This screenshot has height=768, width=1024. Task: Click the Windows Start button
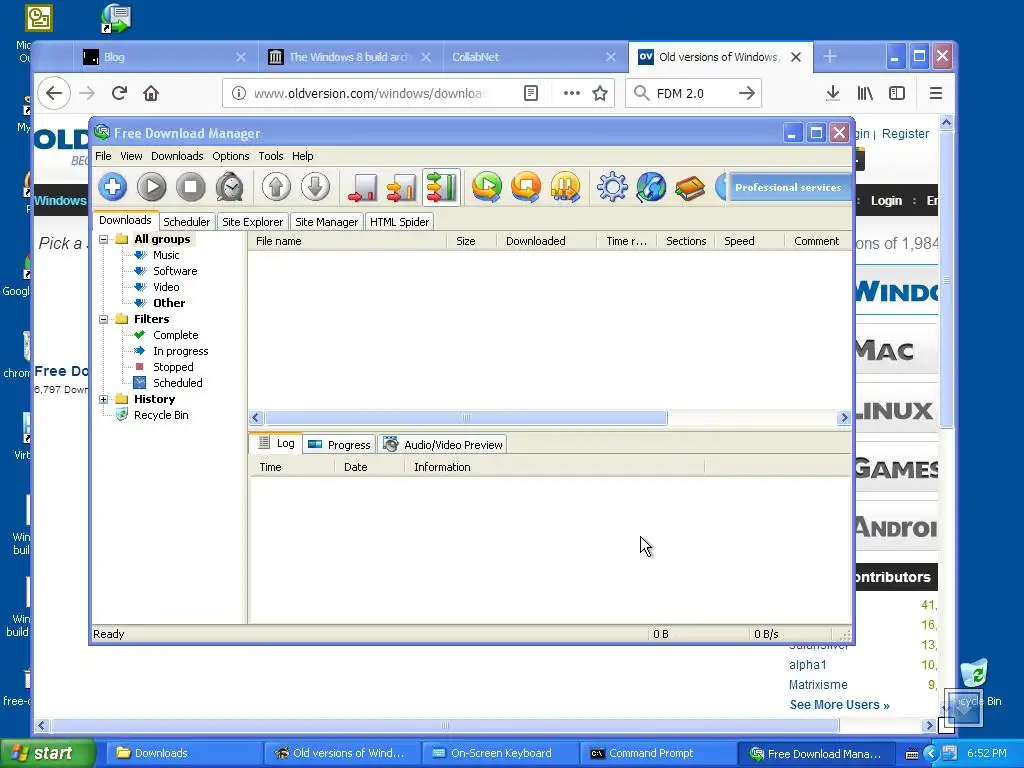pyautogui.click(x=48, y=754)
